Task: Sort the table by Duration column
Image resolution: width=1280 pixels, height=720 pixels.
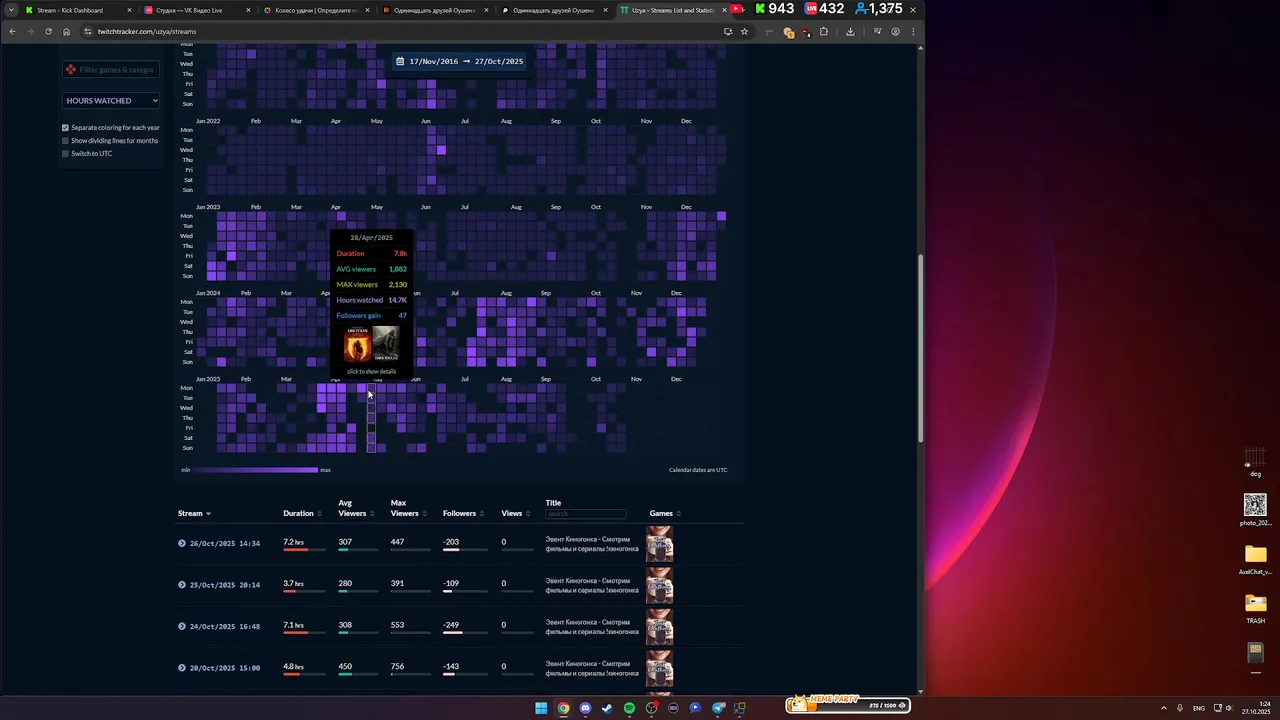Action: [302, 513]
